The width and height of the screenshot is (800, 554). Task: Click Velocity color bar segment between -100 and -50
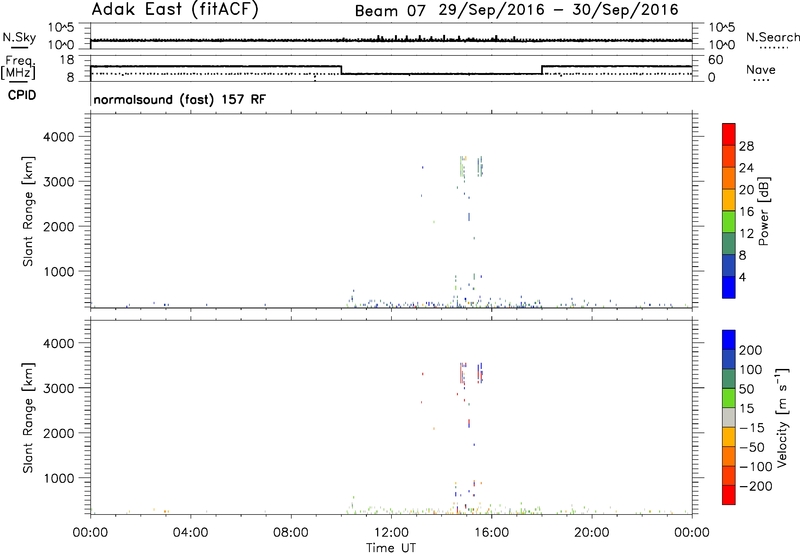729,456
